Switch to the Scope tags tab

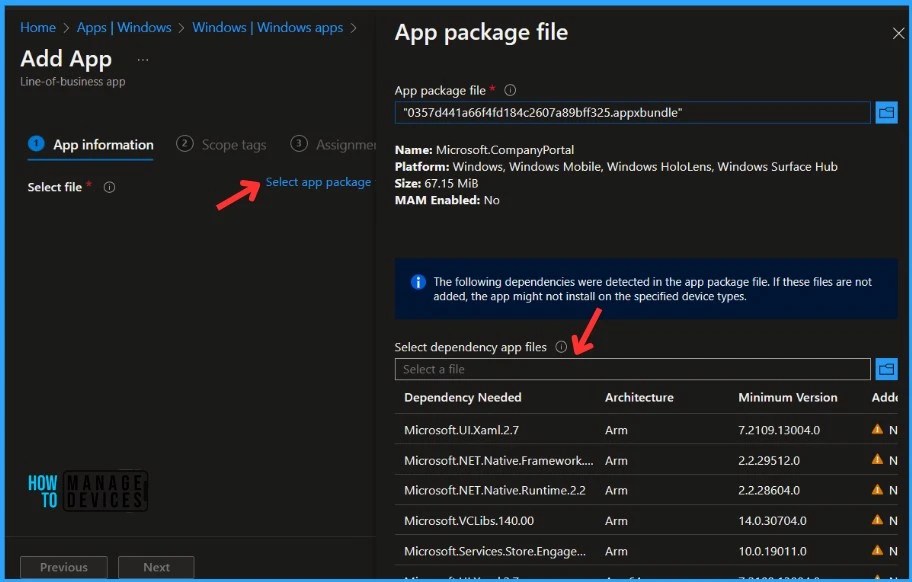tap(233, 144)
